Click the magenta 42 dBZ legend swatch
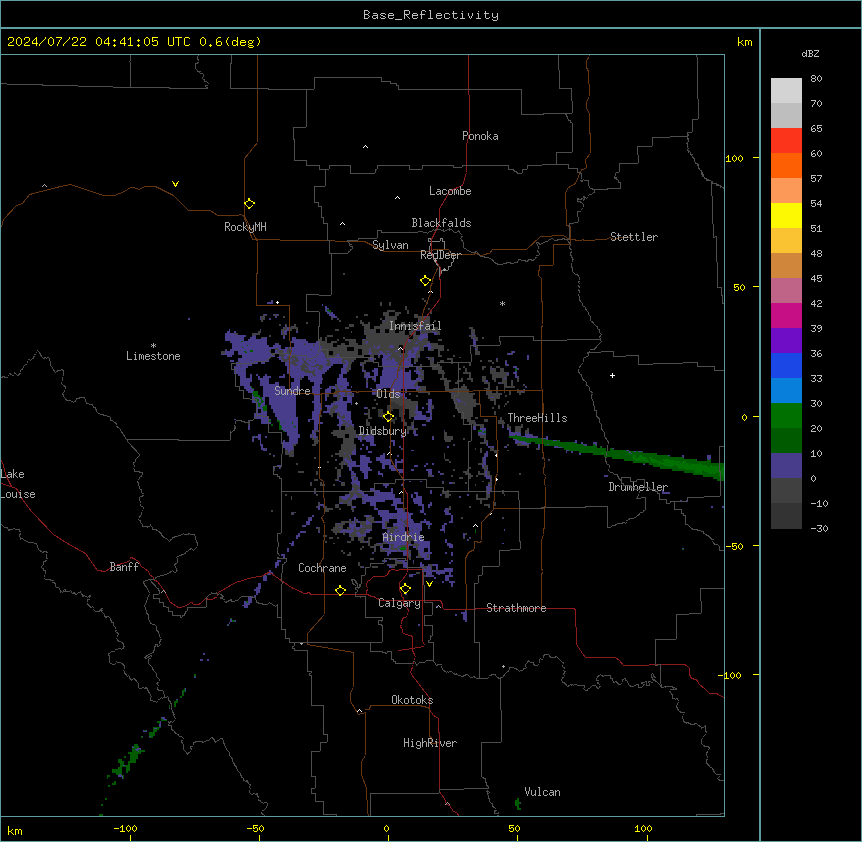The image size is (862, 842). click(786, 315)
